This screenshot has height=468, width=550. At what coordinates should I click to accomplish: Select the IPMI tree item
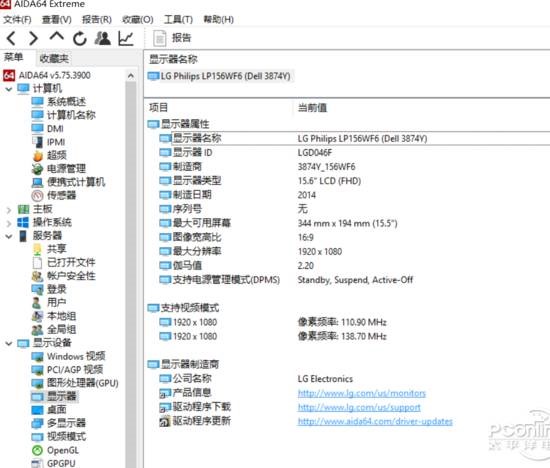click(48, 142)
